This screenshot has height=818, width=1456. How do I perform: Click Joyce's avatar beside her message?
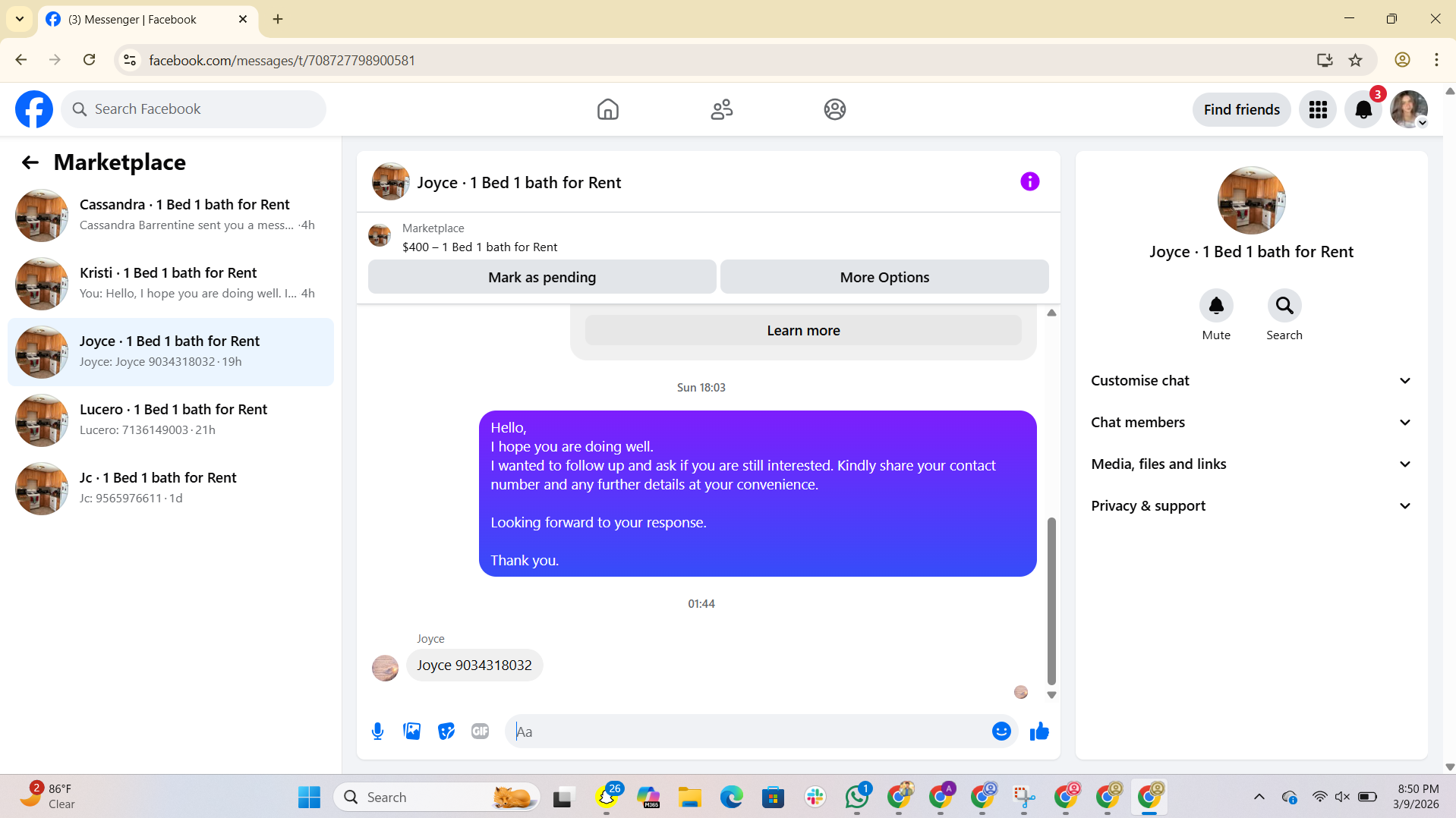pyautogui.click(x=385, y=668)
